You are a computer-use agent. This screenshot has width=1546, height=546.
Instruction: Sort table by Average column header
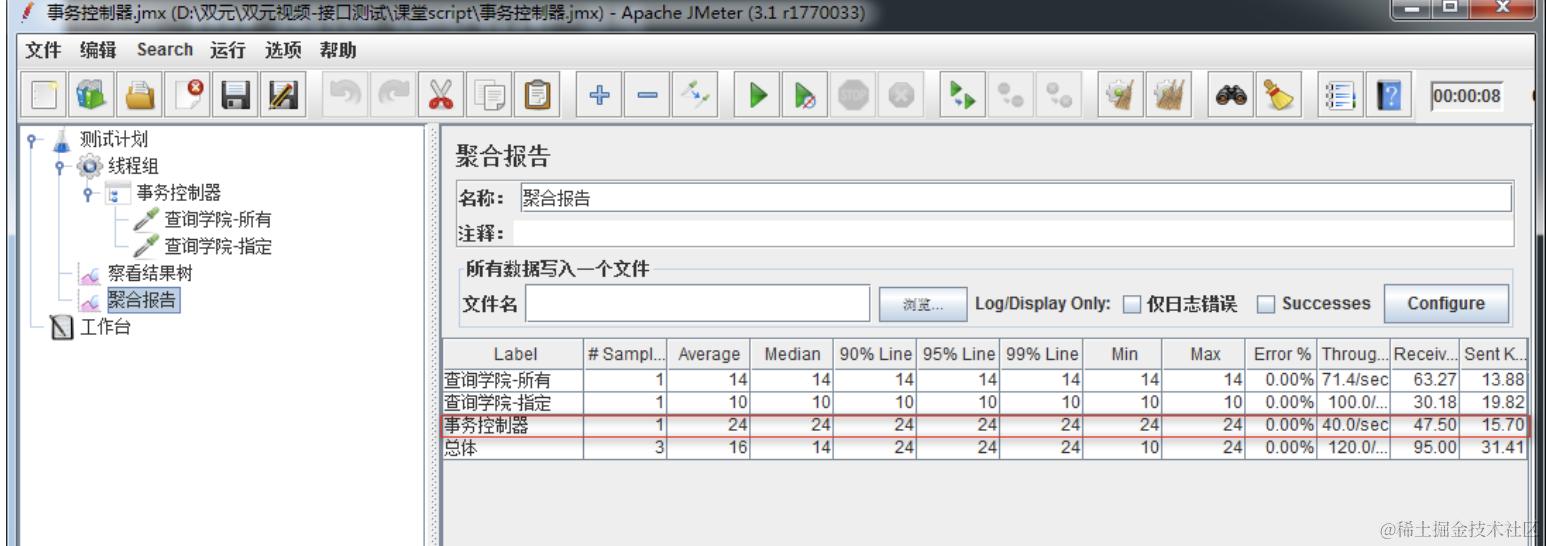[x=709, y=354]
